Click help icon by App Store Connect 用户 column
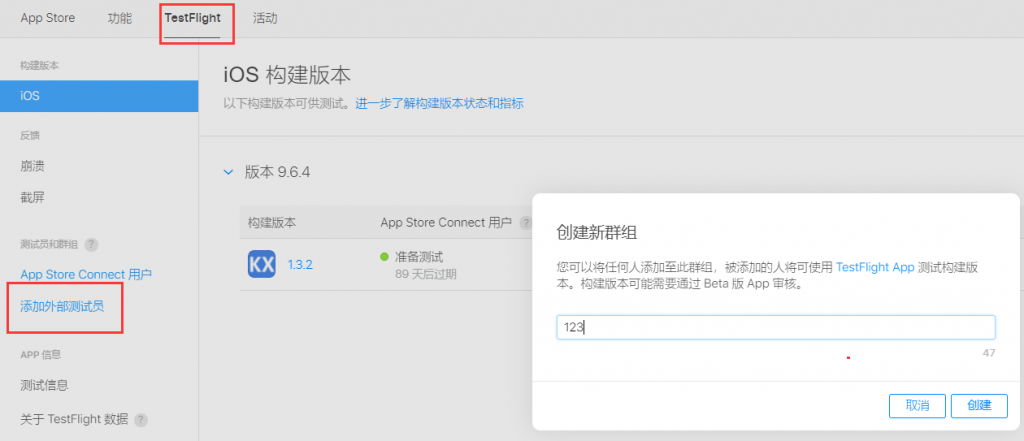This screenshot has height=441, width=1024. click(x=525, y=223)
